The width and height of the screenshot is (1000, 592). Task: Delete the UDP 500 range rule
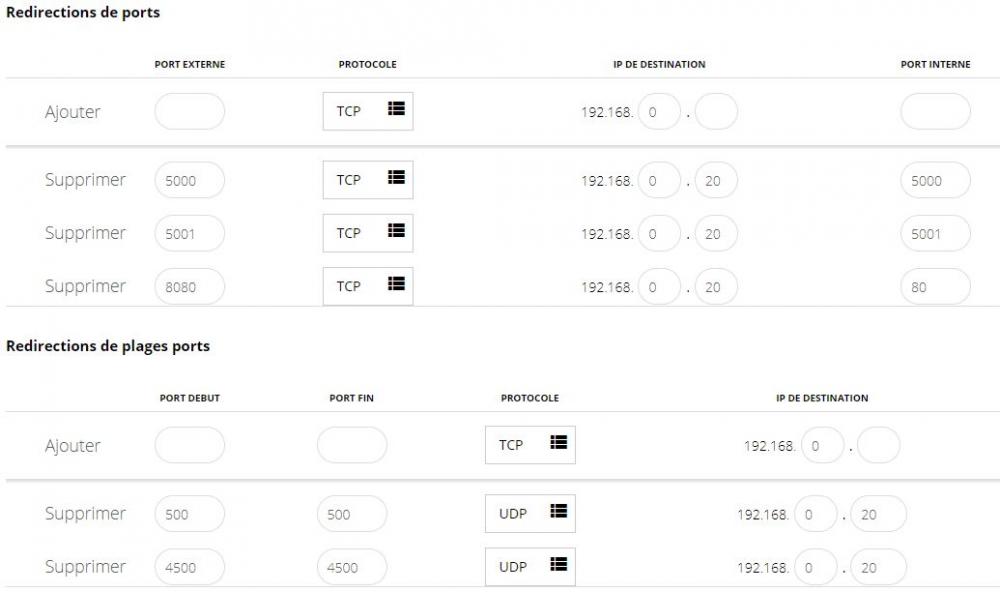85,514
